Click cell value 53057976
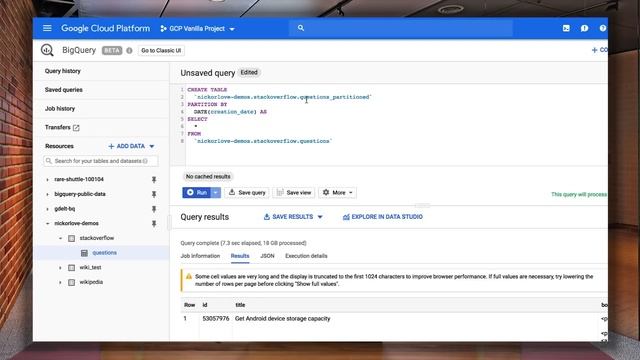 point(216,318)
